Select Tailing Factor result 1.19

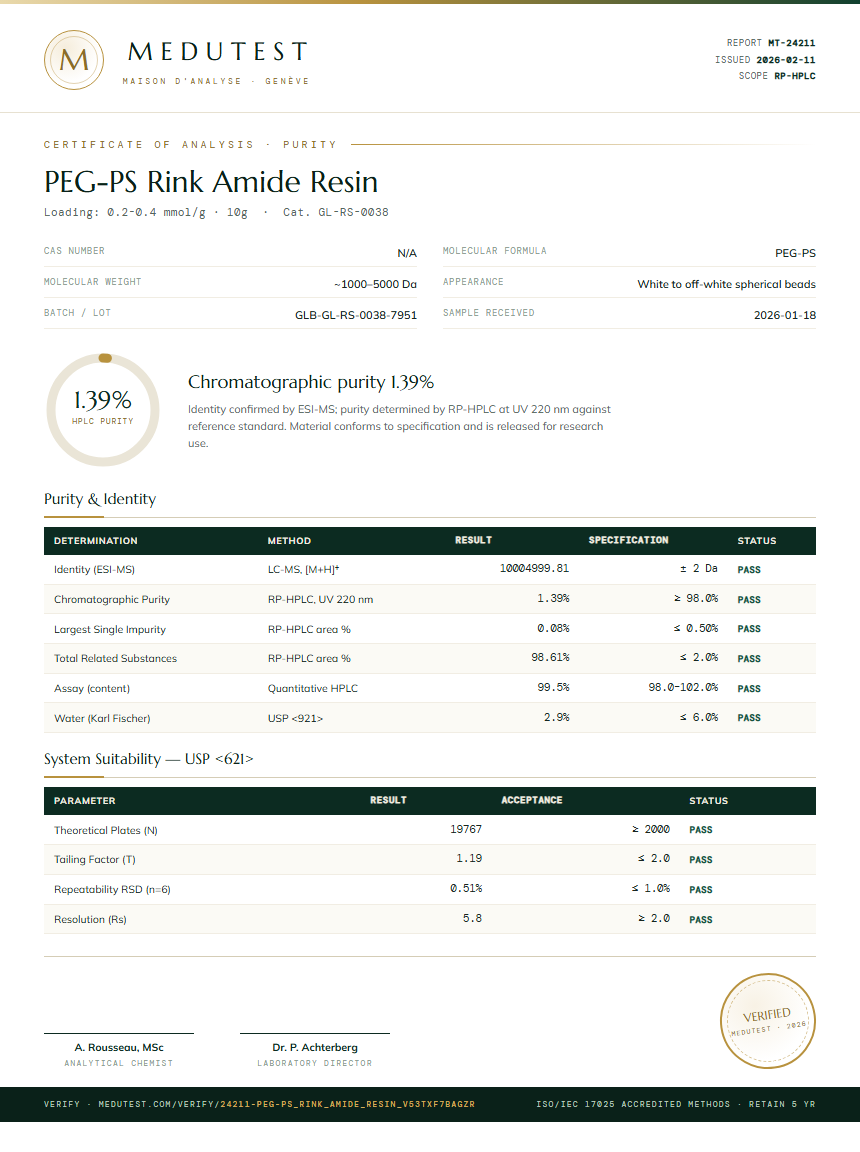[x=469, y=858]
